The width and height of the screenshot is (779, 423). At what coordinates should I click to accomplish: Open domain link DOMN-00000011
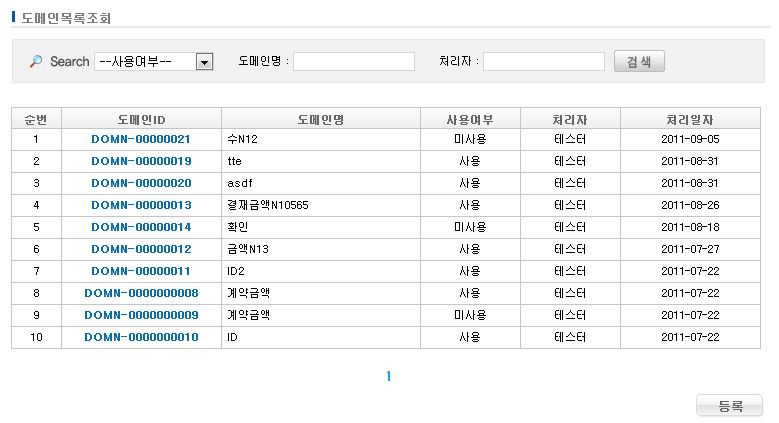point(141,271)
